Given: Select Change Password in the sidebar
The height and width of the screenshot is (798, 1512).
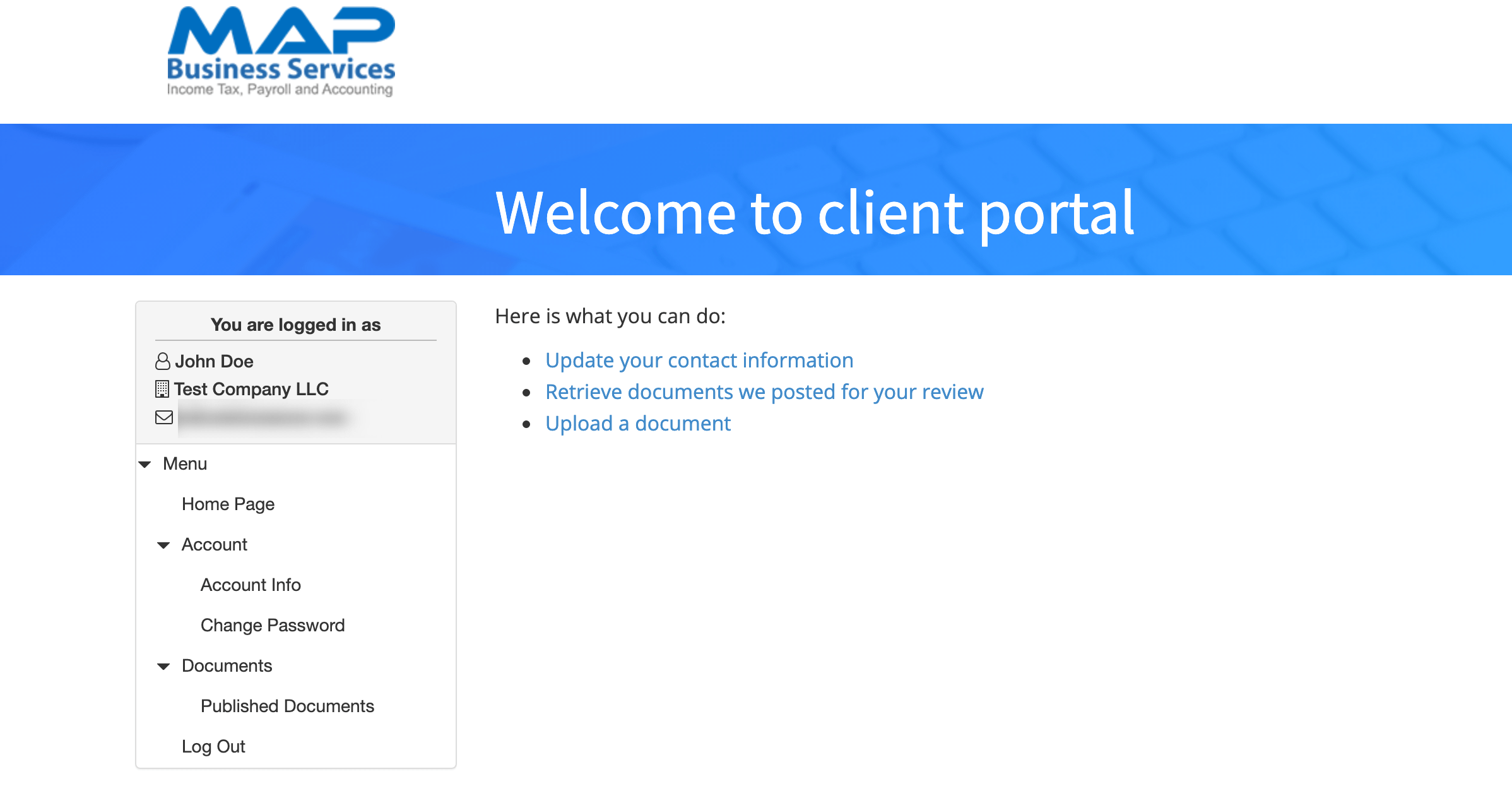Looking at the screenshot, I should [x=273, y=625].
